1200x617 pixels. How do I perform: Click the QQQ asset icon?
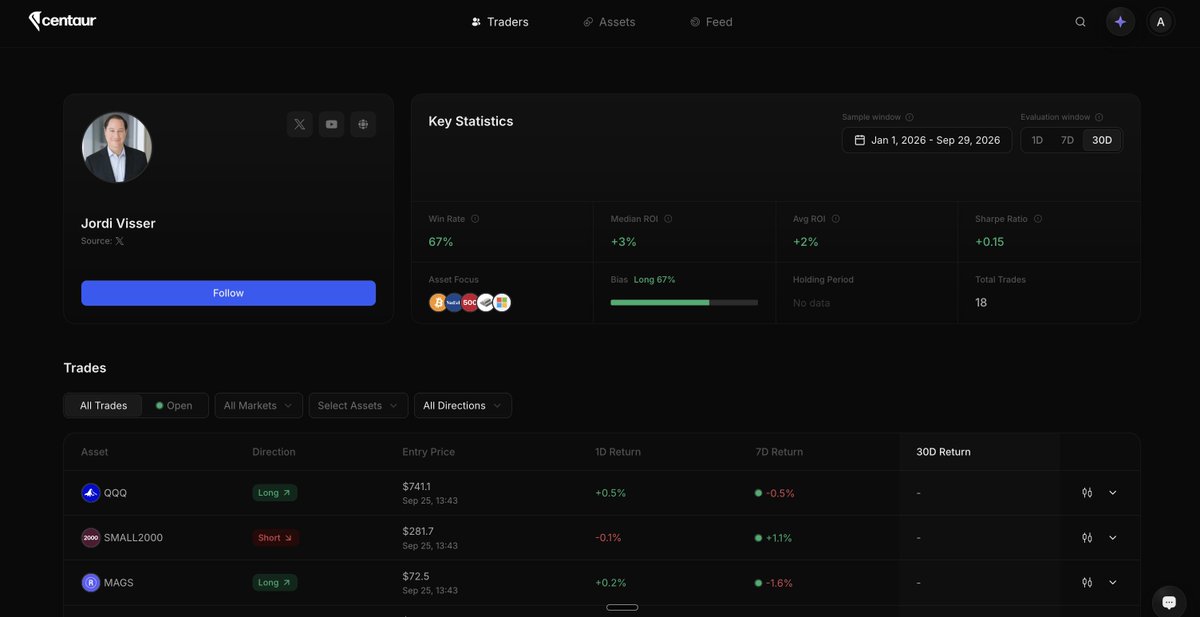coord(91,493)
